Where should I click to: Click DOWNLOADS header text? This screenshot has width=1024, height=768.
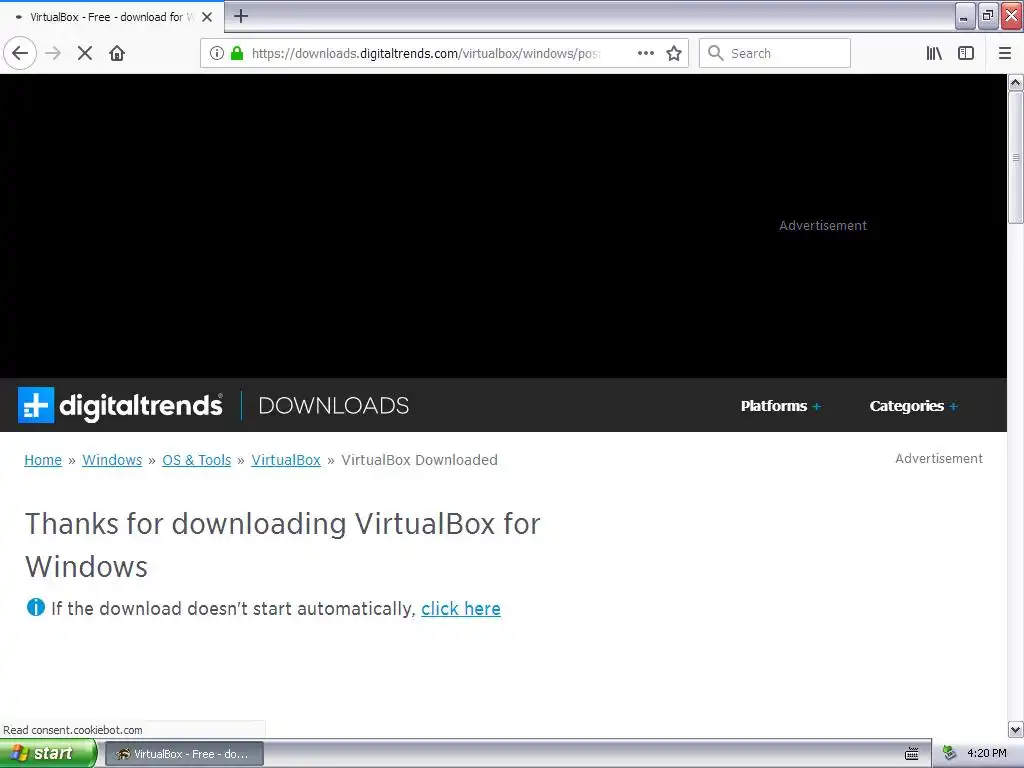click(334, 406)
